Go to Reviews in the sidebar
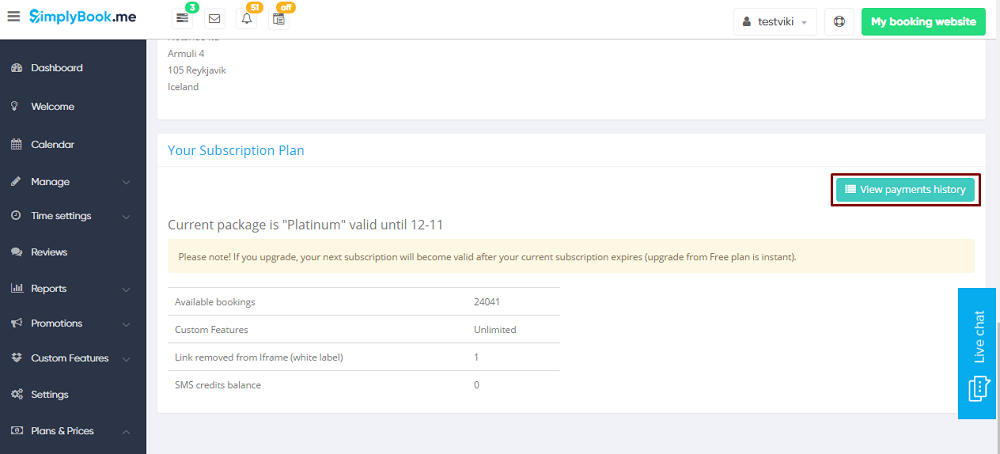Image resolution: width=1000 pixels, height=454 pixels. click(49, 252)
